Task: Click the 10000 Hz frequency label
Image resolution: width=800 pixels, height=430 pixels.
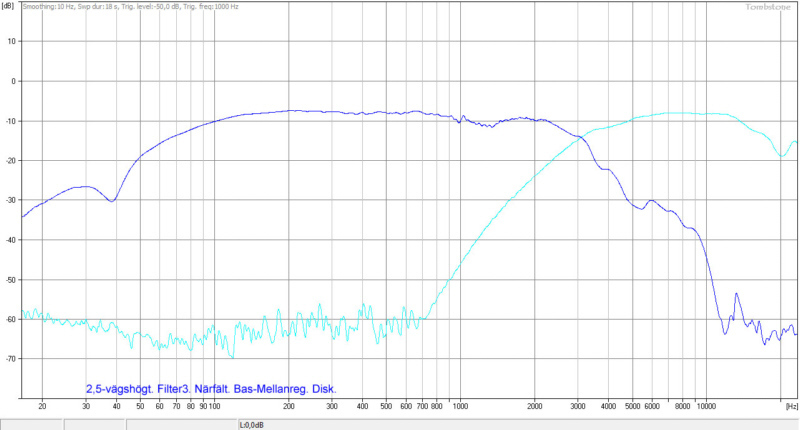Action: click(x=707, y=407)
